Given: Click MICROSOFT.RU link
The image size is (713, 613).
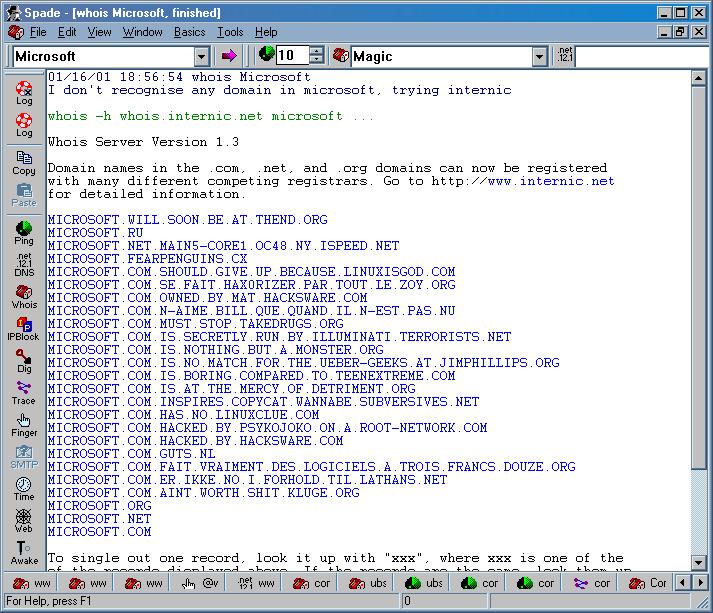Looking at the screenshot, I should [x=95, y=233].
